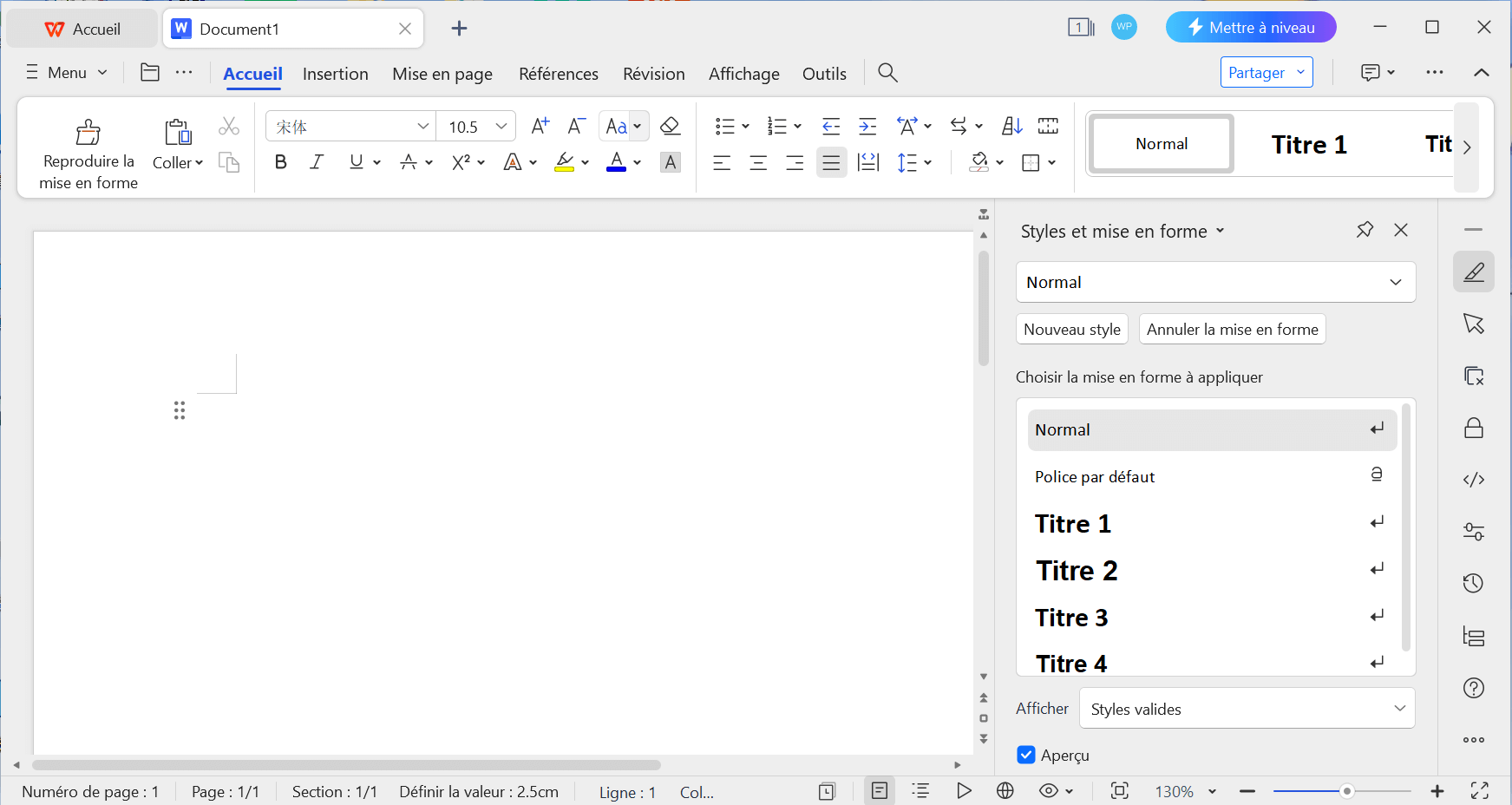Image resolution: width=1512 pixels, height=805 pixels.
Task: Open the Références tab
Action: click(558, 74)
